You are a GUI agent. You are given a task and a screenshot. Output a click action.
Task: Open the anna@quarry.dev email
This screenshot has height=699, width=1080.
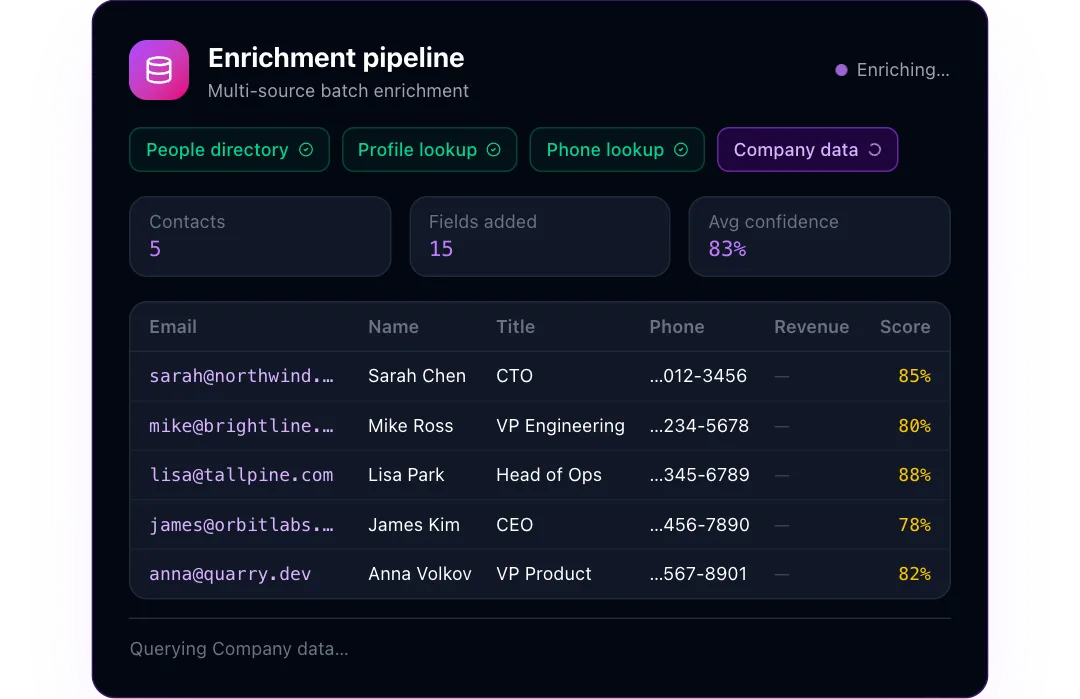coord(230,574)
